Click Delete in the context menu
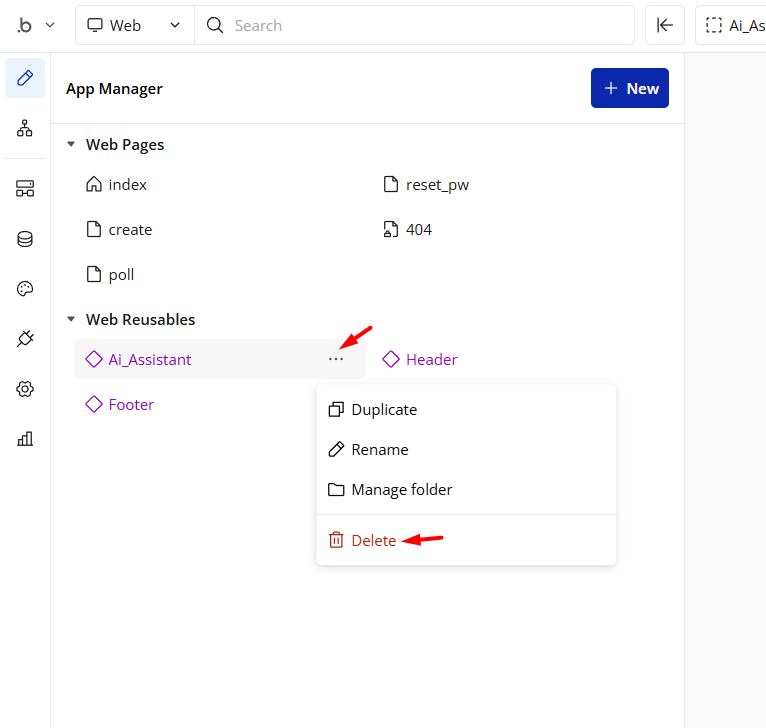 click(x=373, y=540)
